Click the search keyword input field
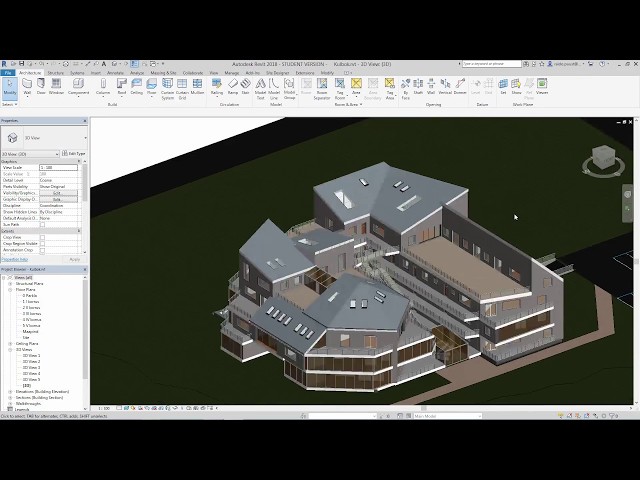 [x=491, y=64]
